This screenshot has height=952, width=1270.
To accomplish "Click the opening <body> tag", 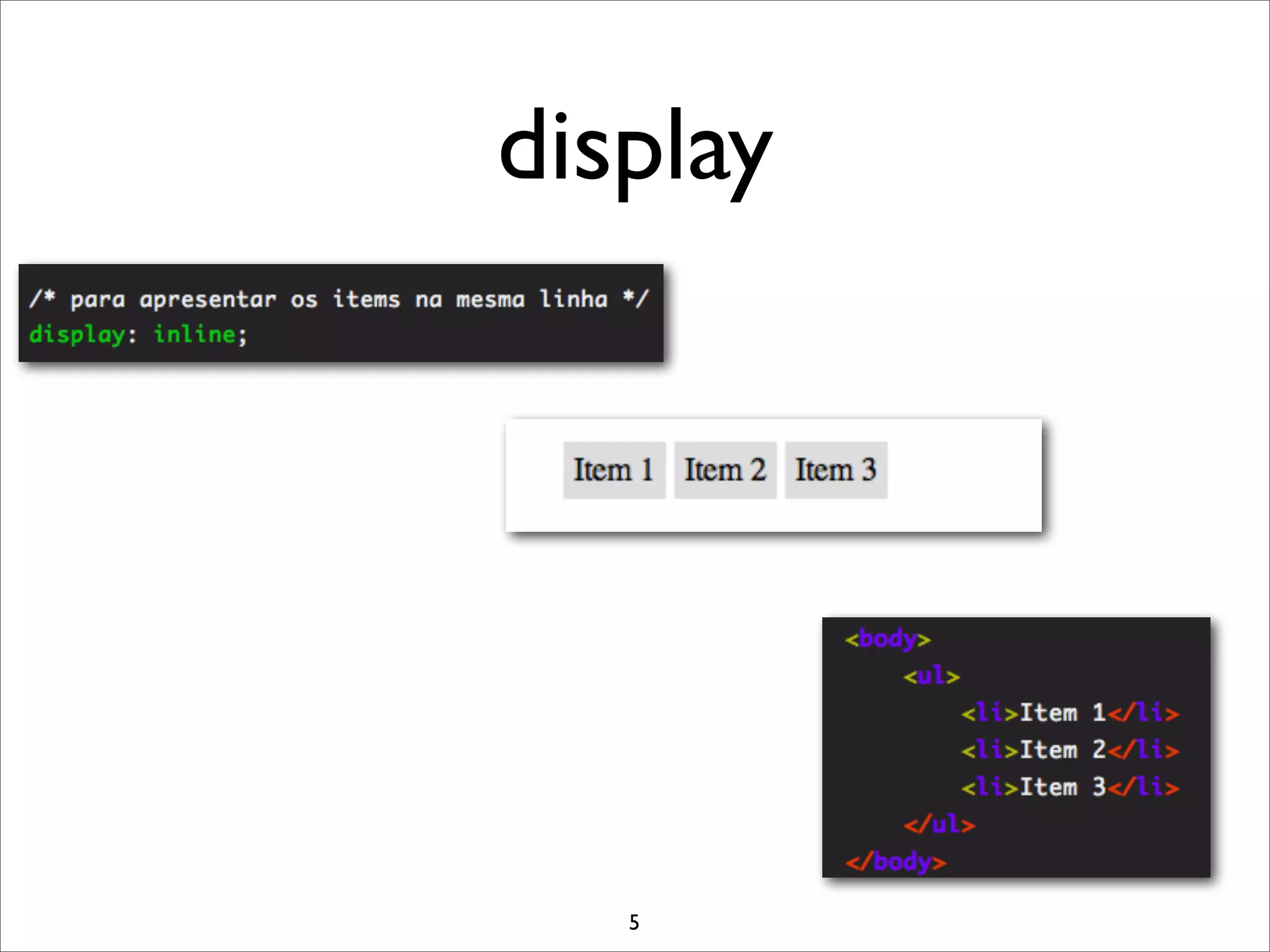I will coord(887,639).
